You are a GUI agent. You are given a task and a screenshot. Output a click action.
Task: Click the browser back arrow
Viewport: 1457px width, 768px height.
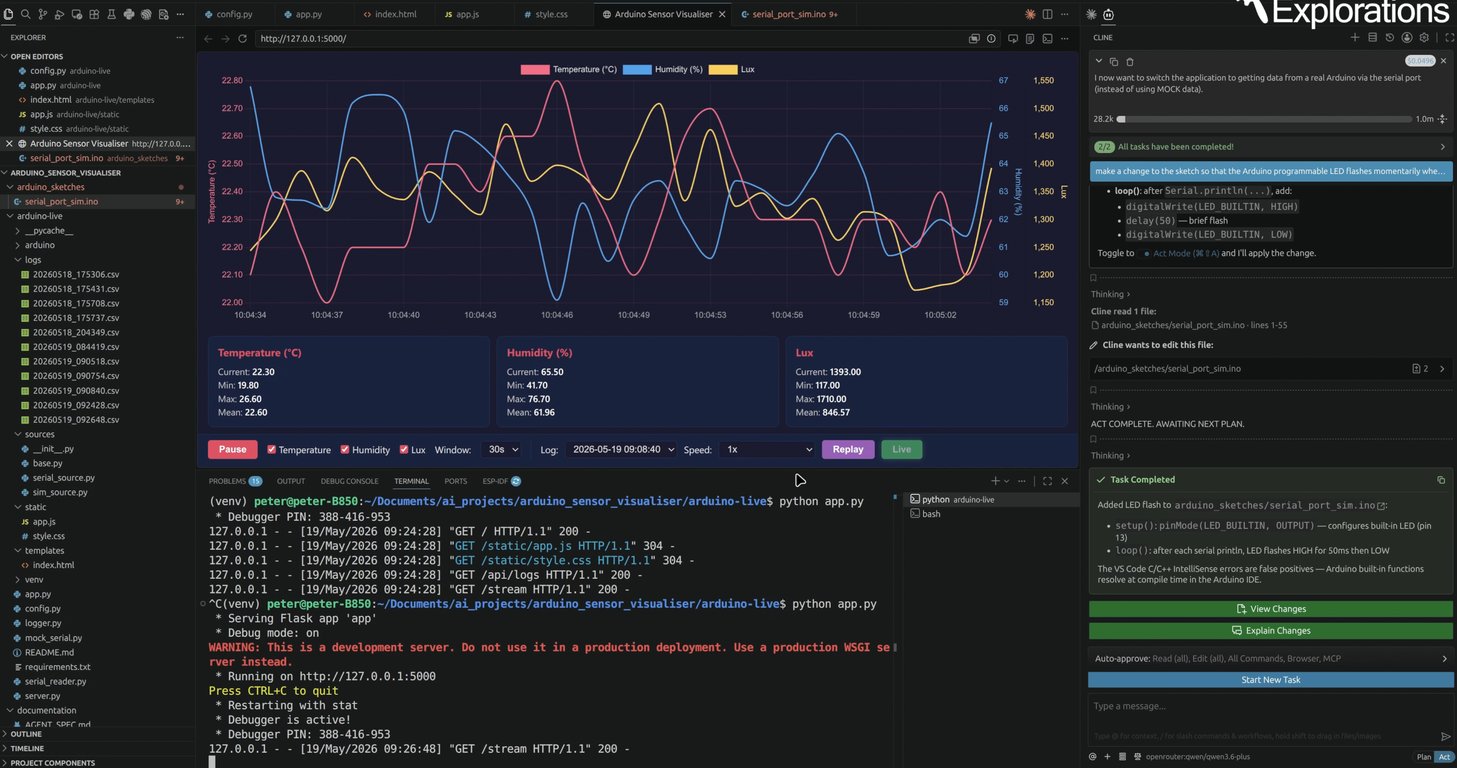tap(208, 39)
